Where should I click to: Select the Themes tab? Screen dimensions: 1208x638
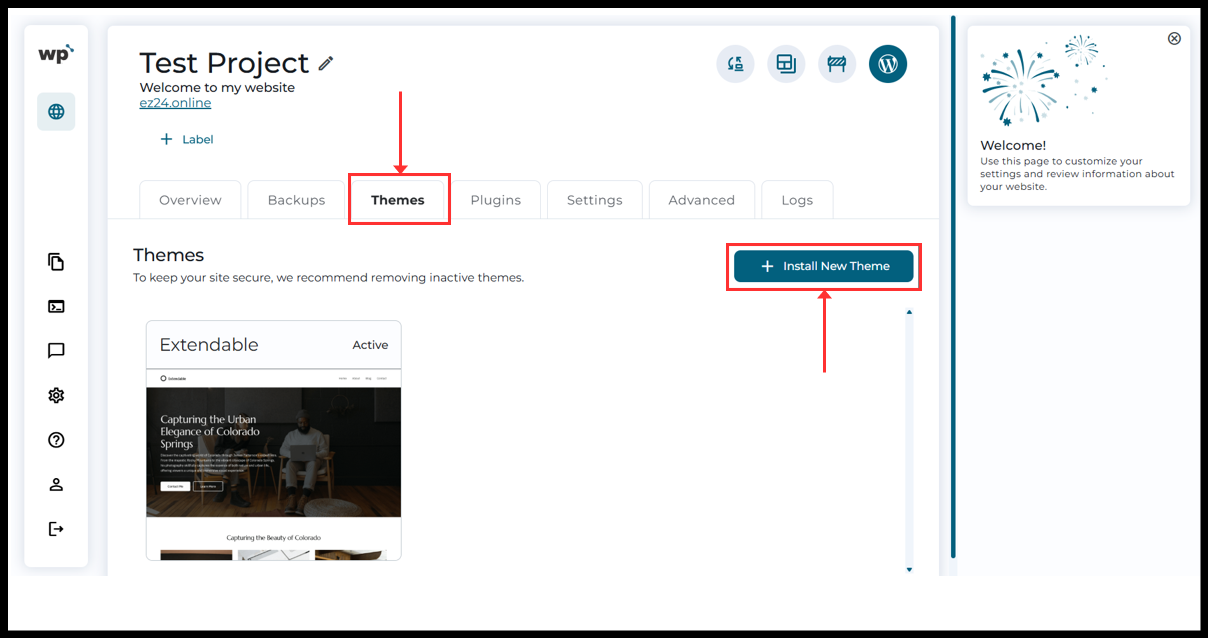[x=398, y=200]
